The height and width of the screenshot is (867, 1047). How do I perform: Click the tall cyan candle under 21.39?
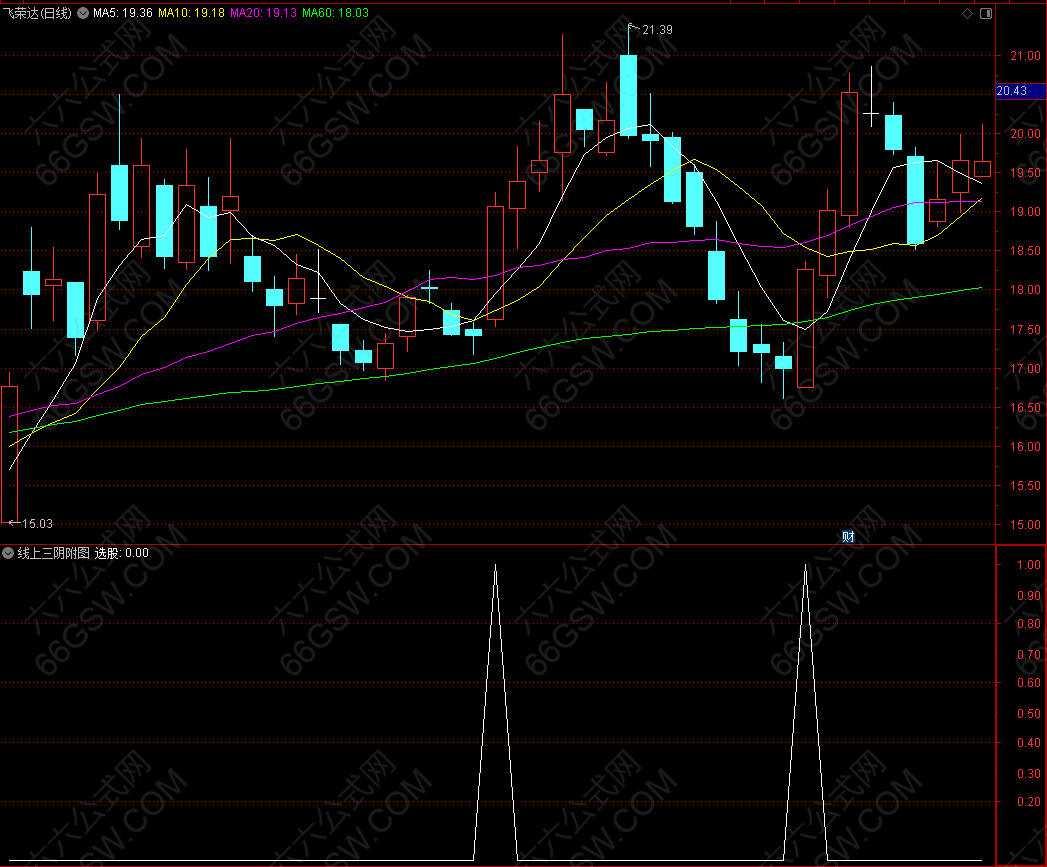tap(628, 95)
